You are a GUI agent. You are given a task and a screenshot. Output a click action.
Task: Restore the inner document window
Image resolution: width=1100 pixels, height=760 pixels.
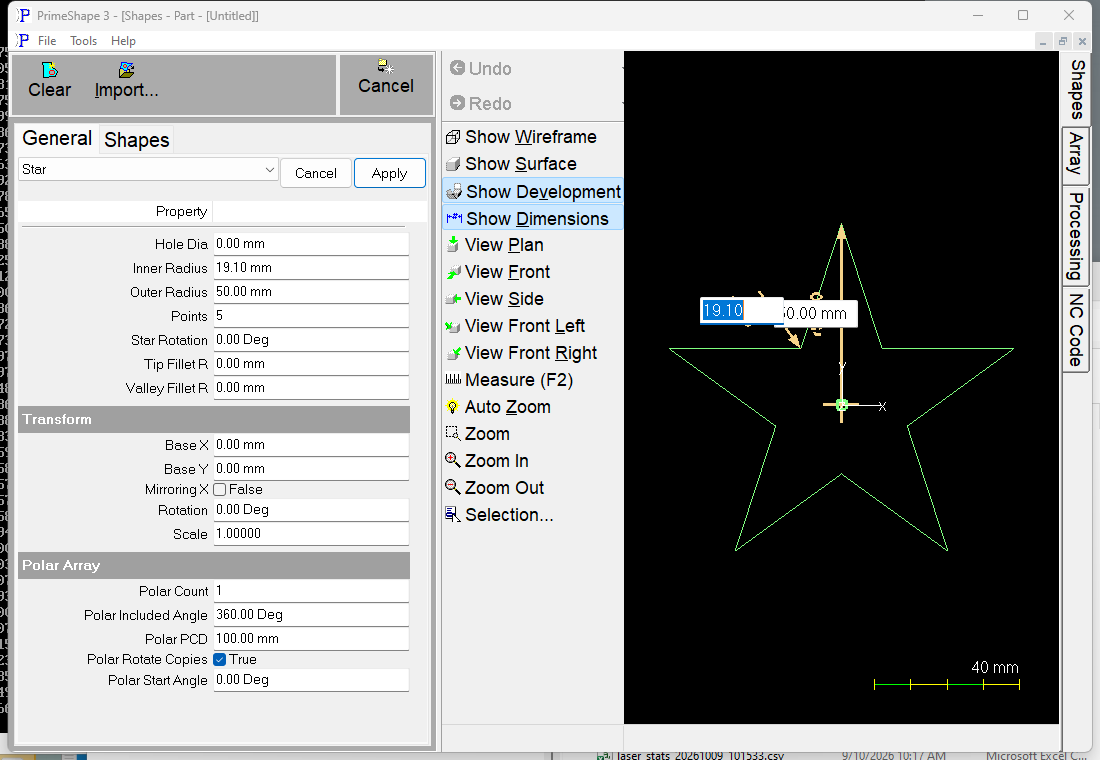[1063, 41]
